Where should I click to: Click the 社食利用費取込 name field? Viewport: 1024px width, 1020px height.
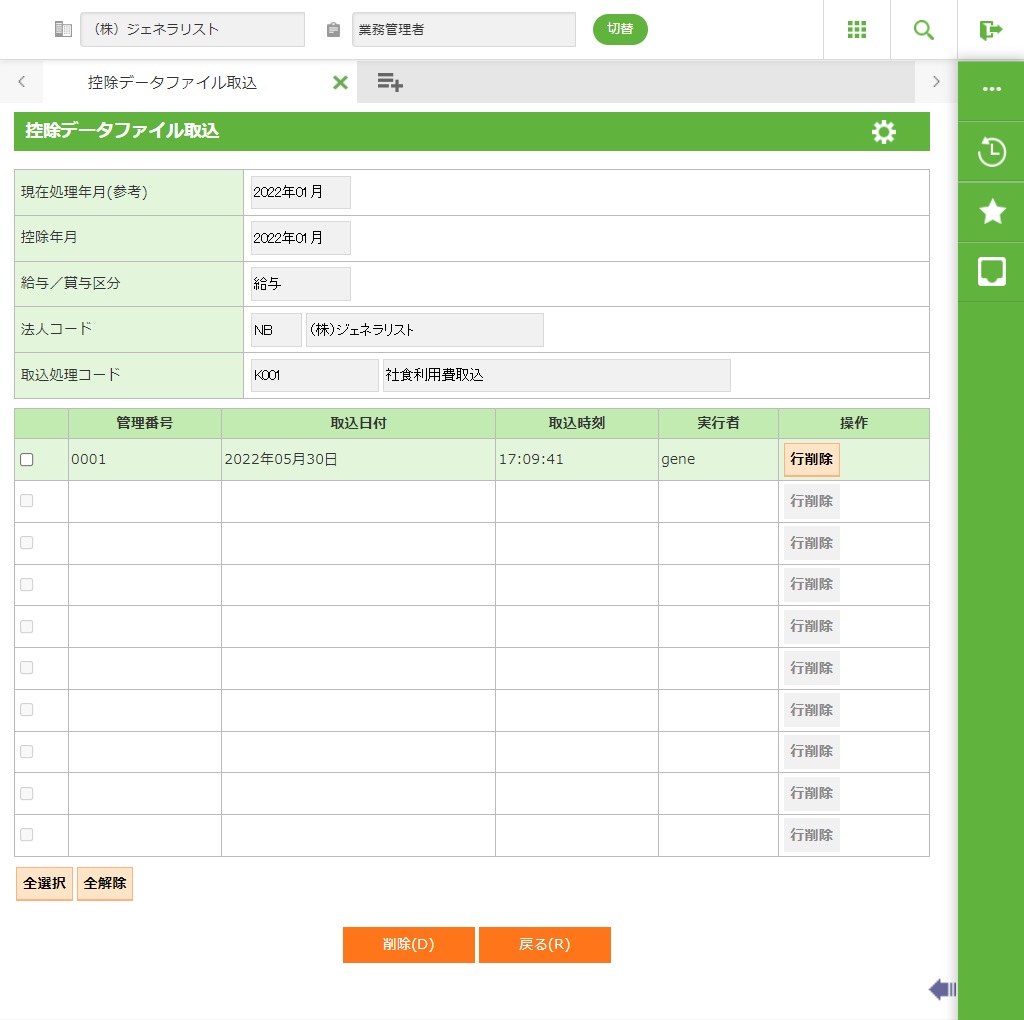(x=556, y=375)
